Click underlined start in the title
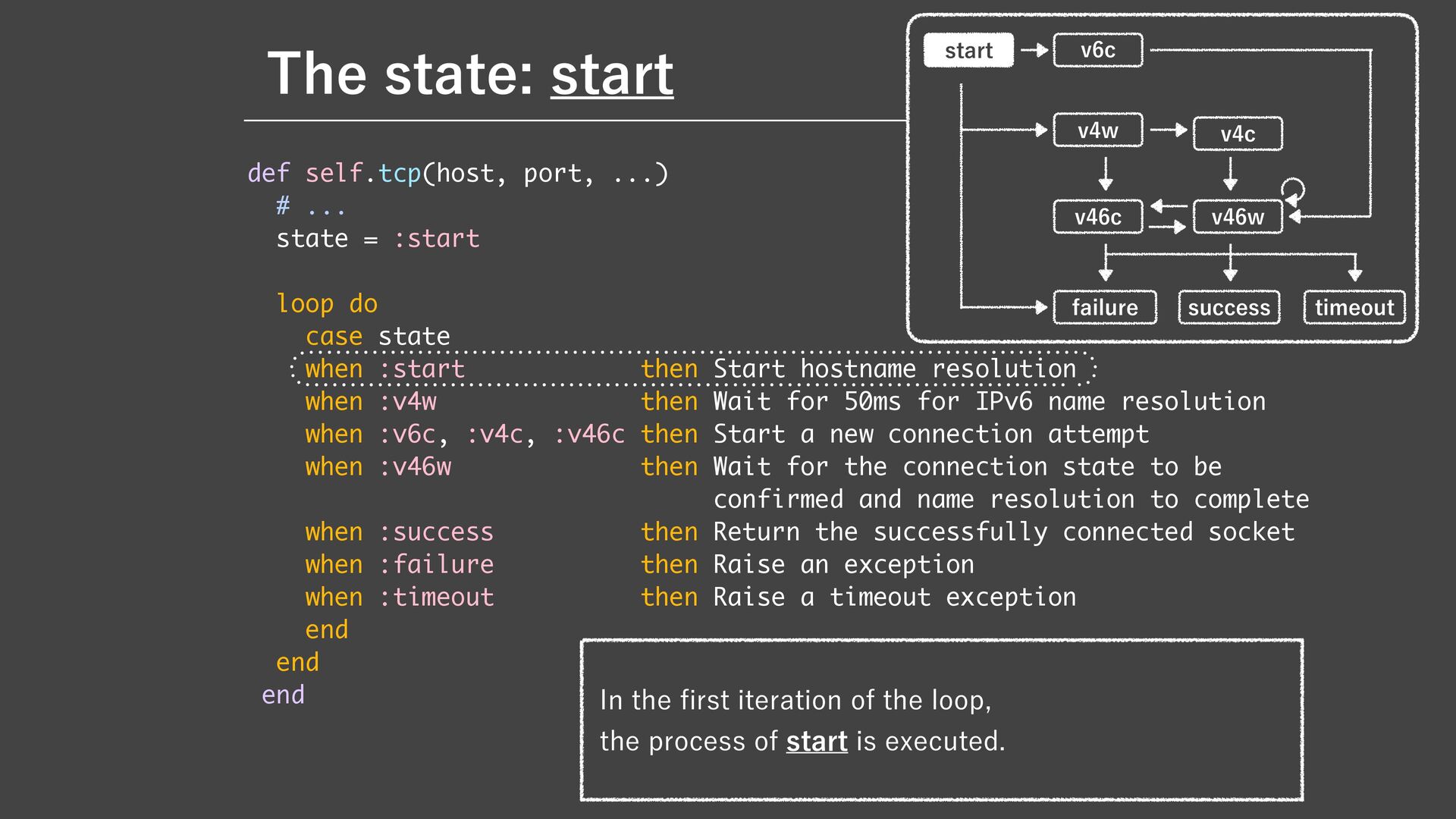 pos(612,75)
